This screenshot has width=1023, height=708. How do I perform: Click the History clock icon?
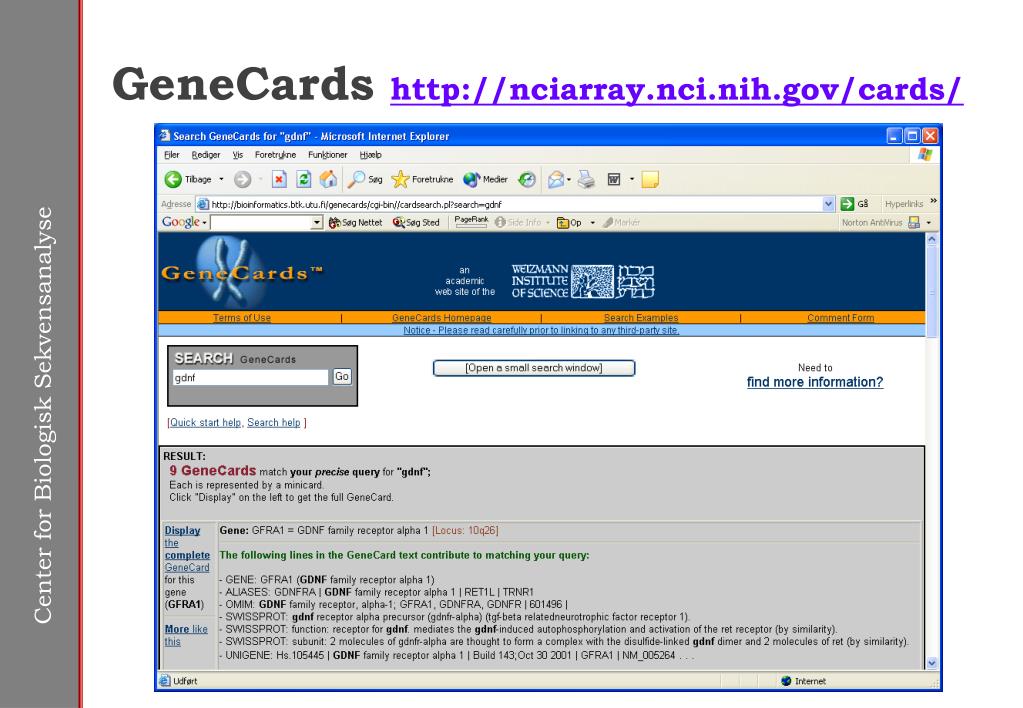(527, 179)
